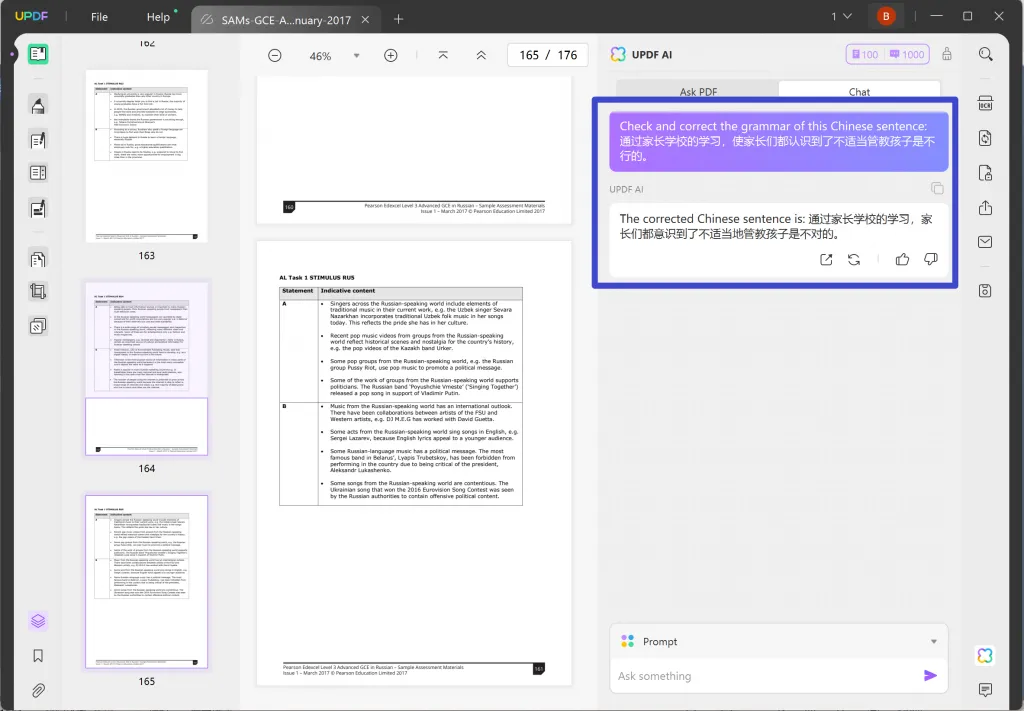The height and width of the screenshot is (711, 1024).
Task: Open the Help menu
Action: point(158,17)
